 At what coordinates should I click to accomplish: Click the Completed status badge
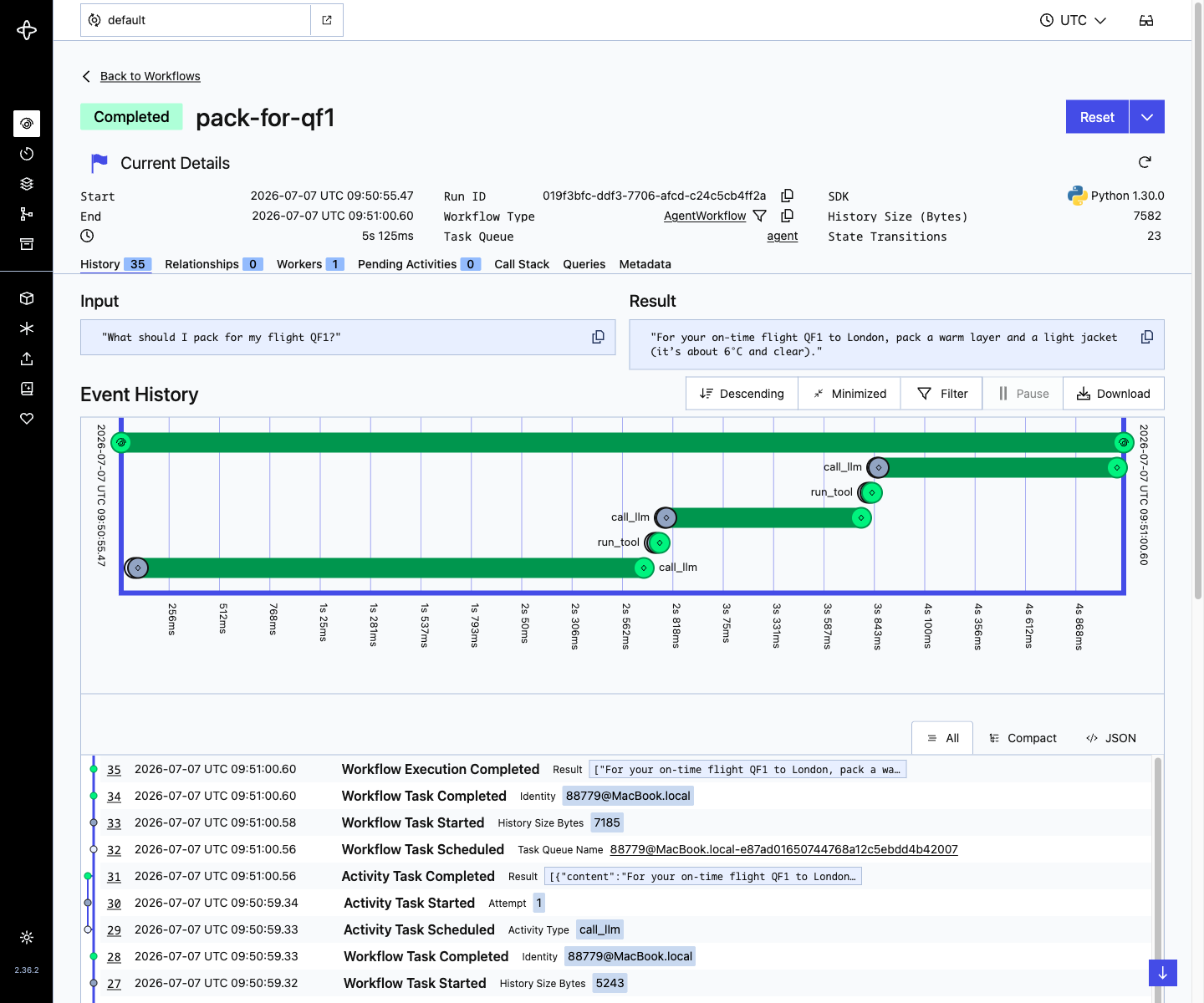click(x=131, y=117)
